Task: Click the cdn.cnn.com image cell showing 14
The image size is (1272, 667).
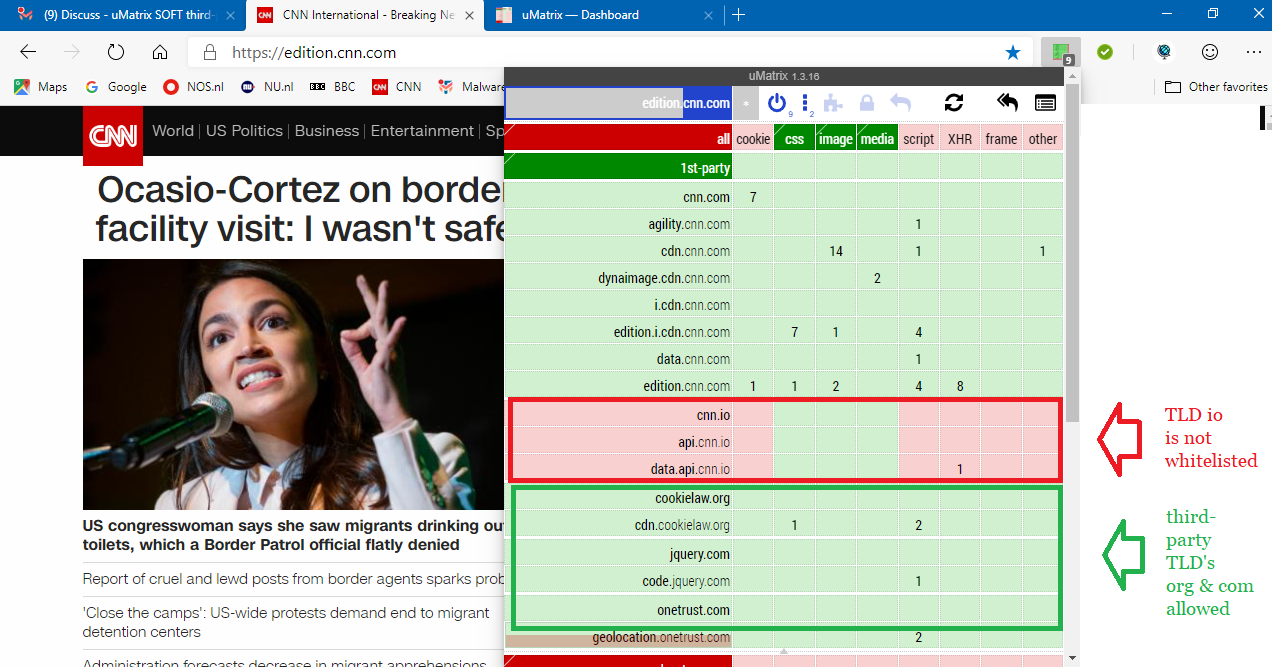Action: click(835, 251)
